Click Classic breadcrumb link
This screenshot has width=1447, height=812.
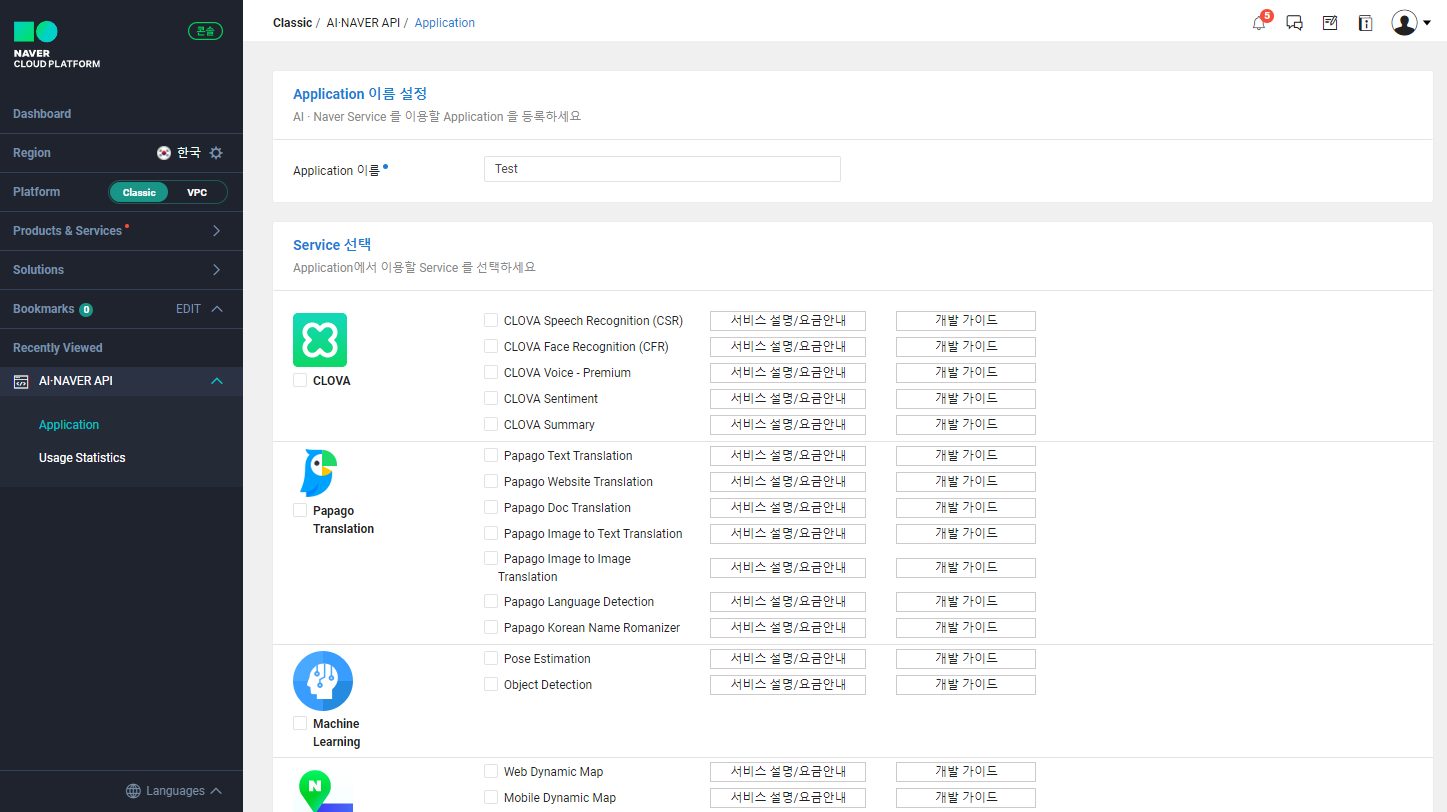pos(293,23)
